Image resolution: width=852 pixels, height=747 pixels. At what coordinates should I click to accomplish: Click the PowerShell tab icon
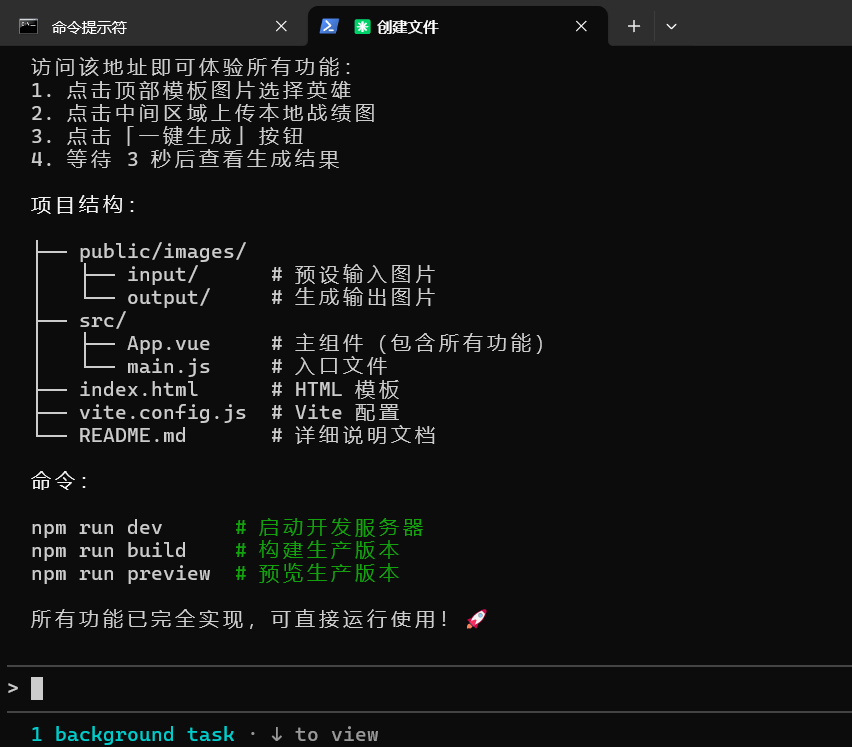click(329, 26)
